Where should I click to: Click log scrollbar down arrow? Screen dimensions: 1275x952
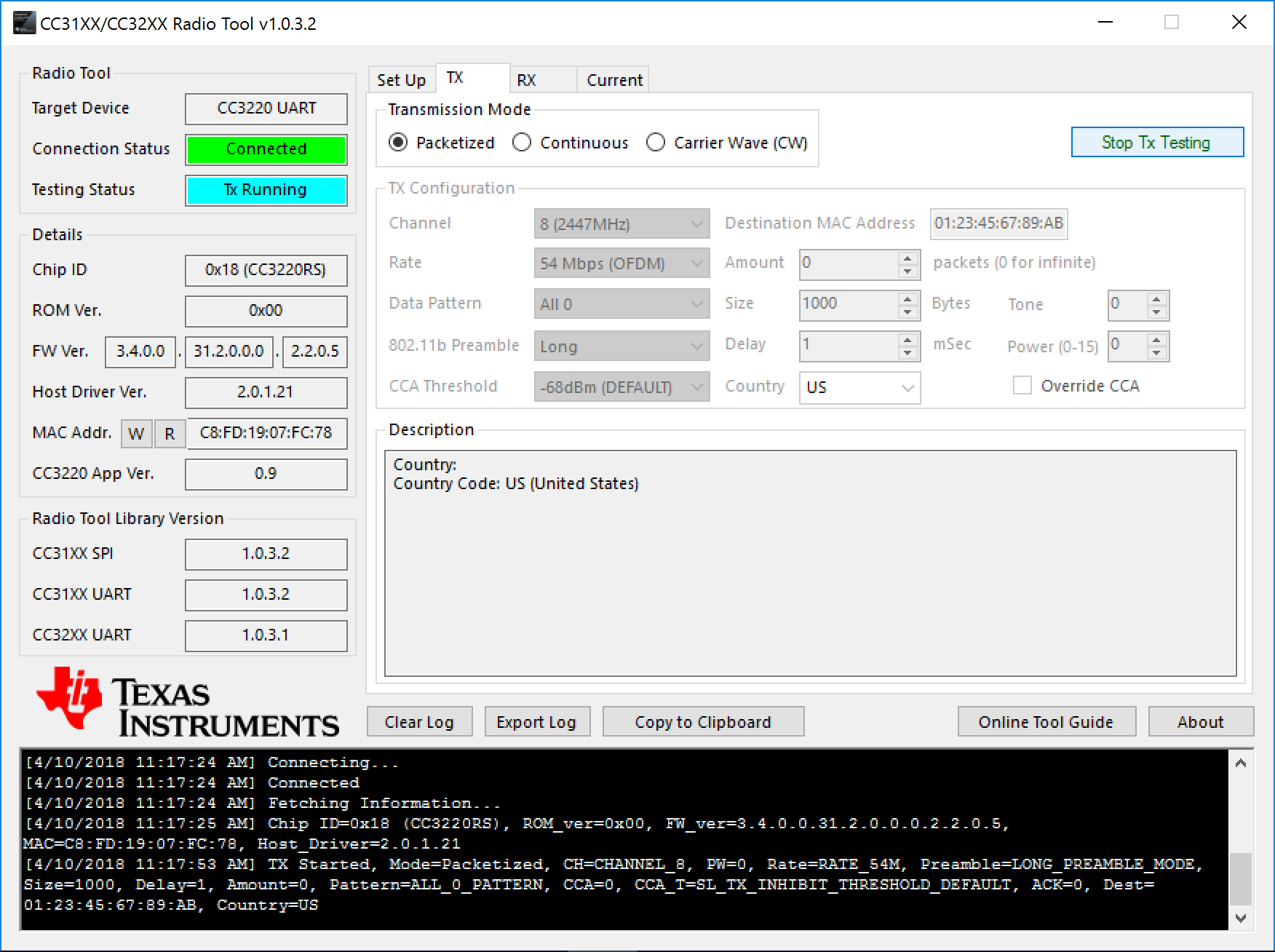(1241, 919)
